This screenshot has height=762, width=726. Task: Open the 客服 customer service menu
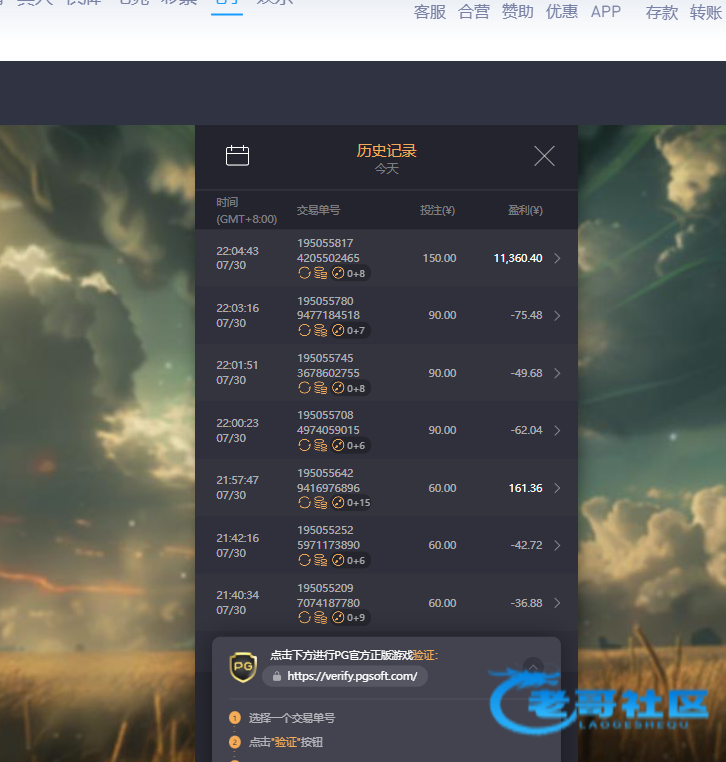430,12
